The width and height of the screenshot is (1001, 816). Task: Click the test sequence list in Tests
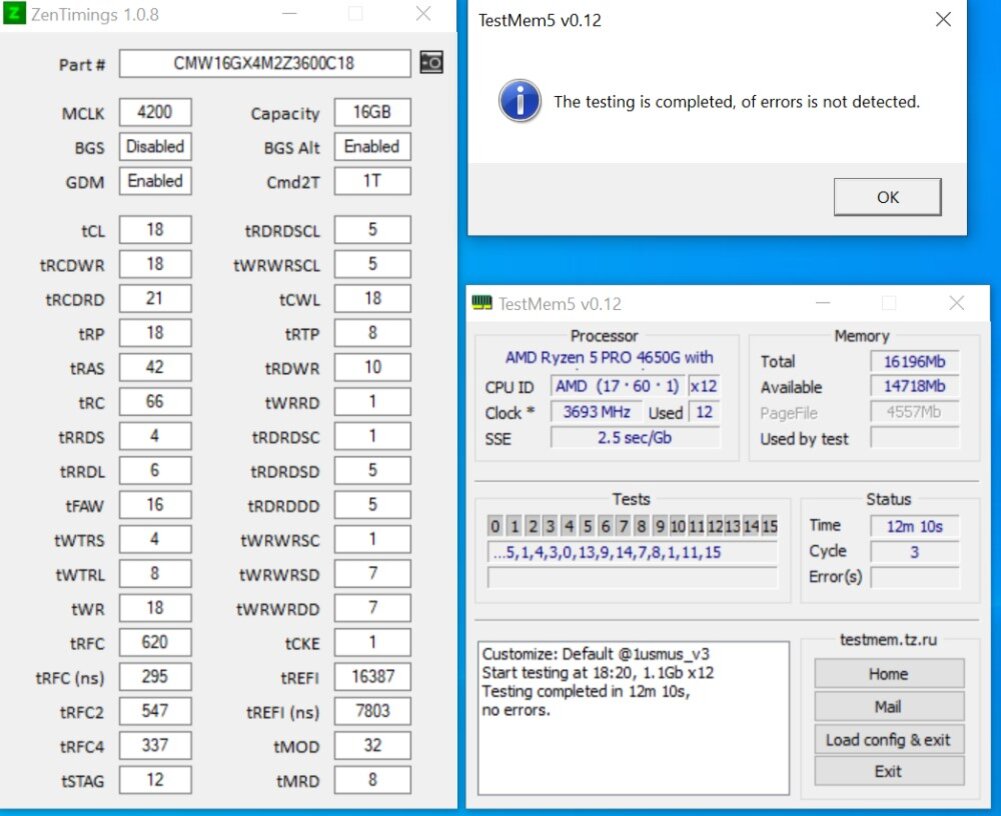point(632,552)
